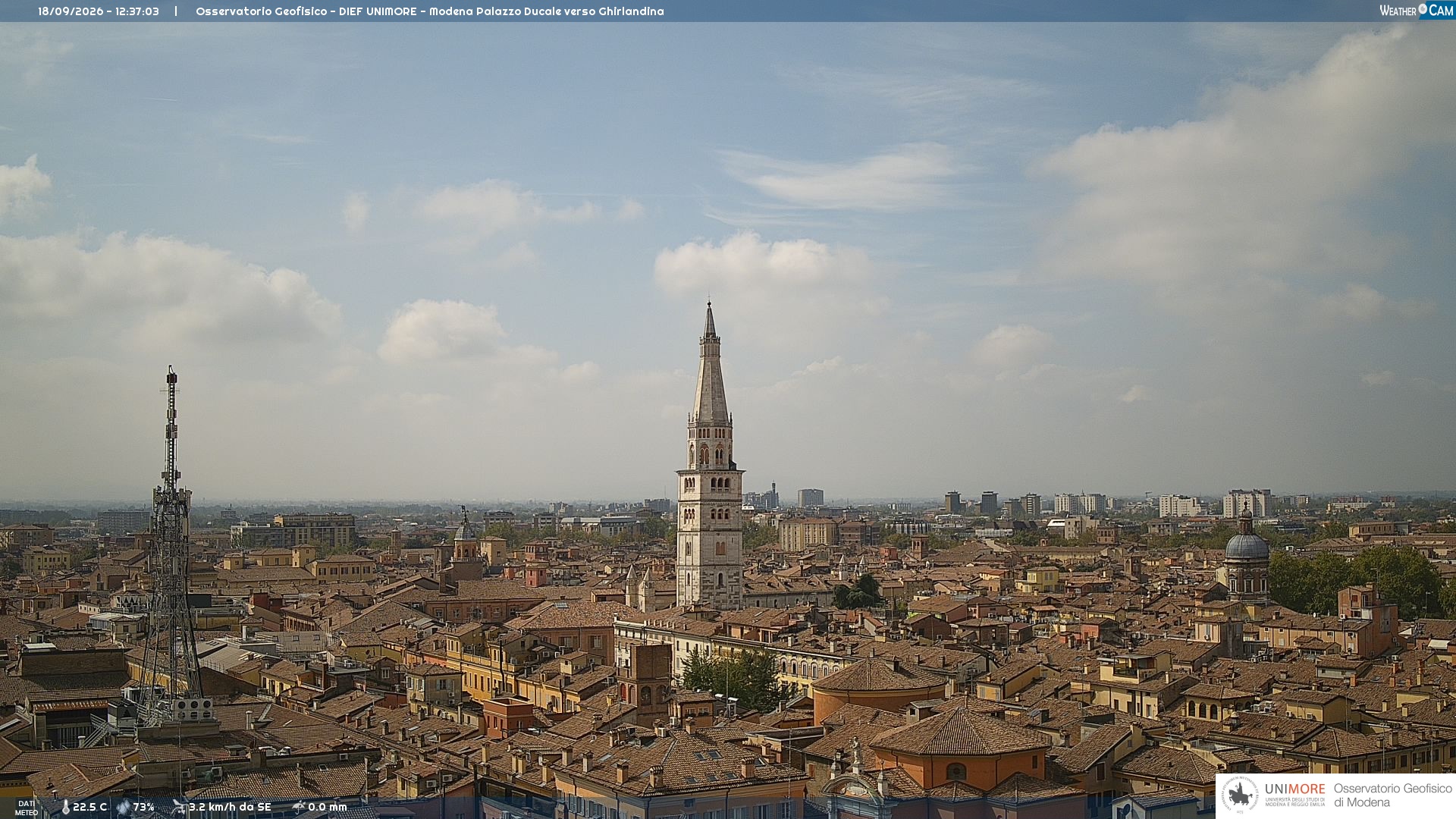The width and height of the screenshot is (1456, 819).
Task: Click the wind vane anemometer icon
Action: (x=179, y=807)
